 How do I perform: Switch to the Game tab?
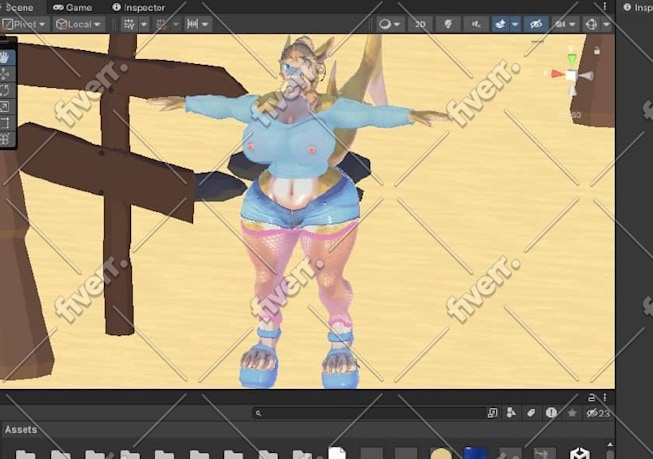click(72, 7)
